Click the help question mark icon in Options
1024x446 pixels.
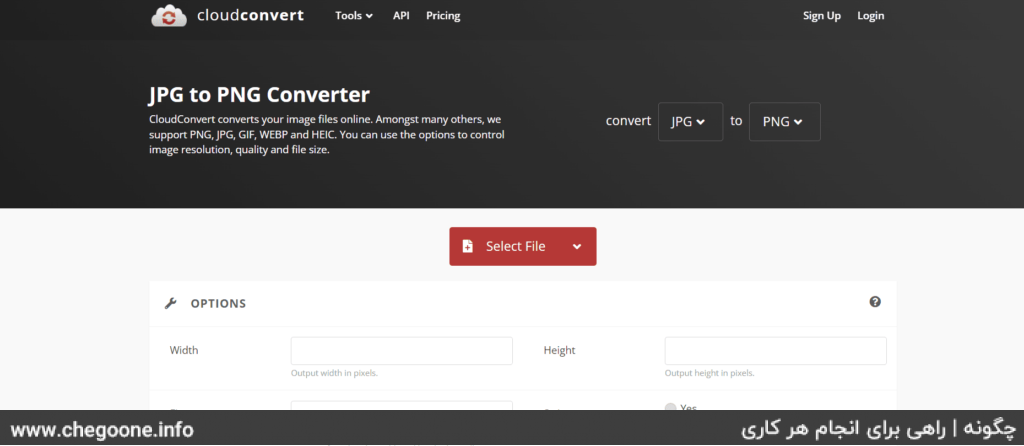point(875,302)
